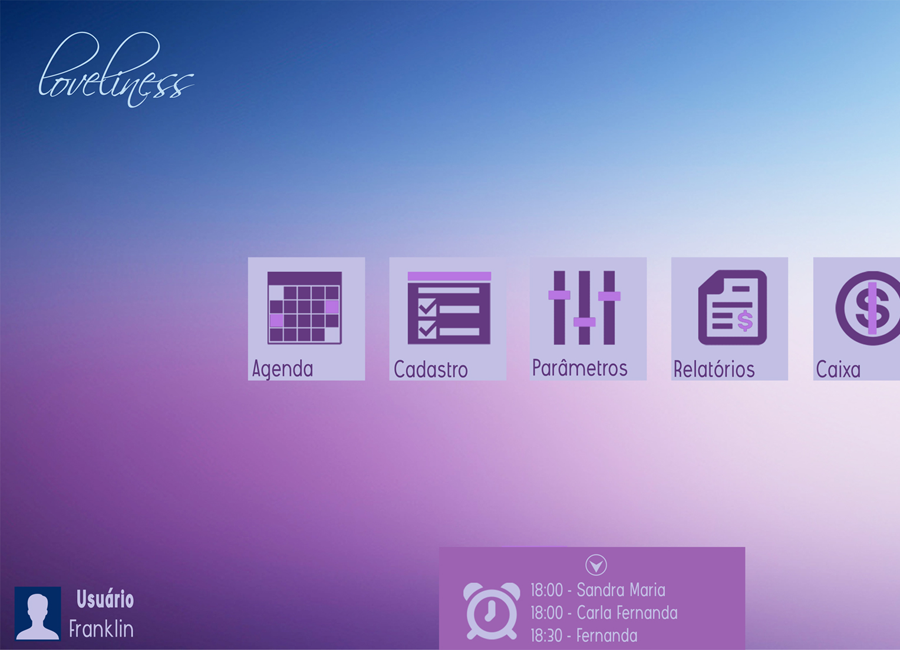The width and height of the screenshot is (900, 650).
Task: Open the Parâmetros sliders icon
Action: point(585,307)
